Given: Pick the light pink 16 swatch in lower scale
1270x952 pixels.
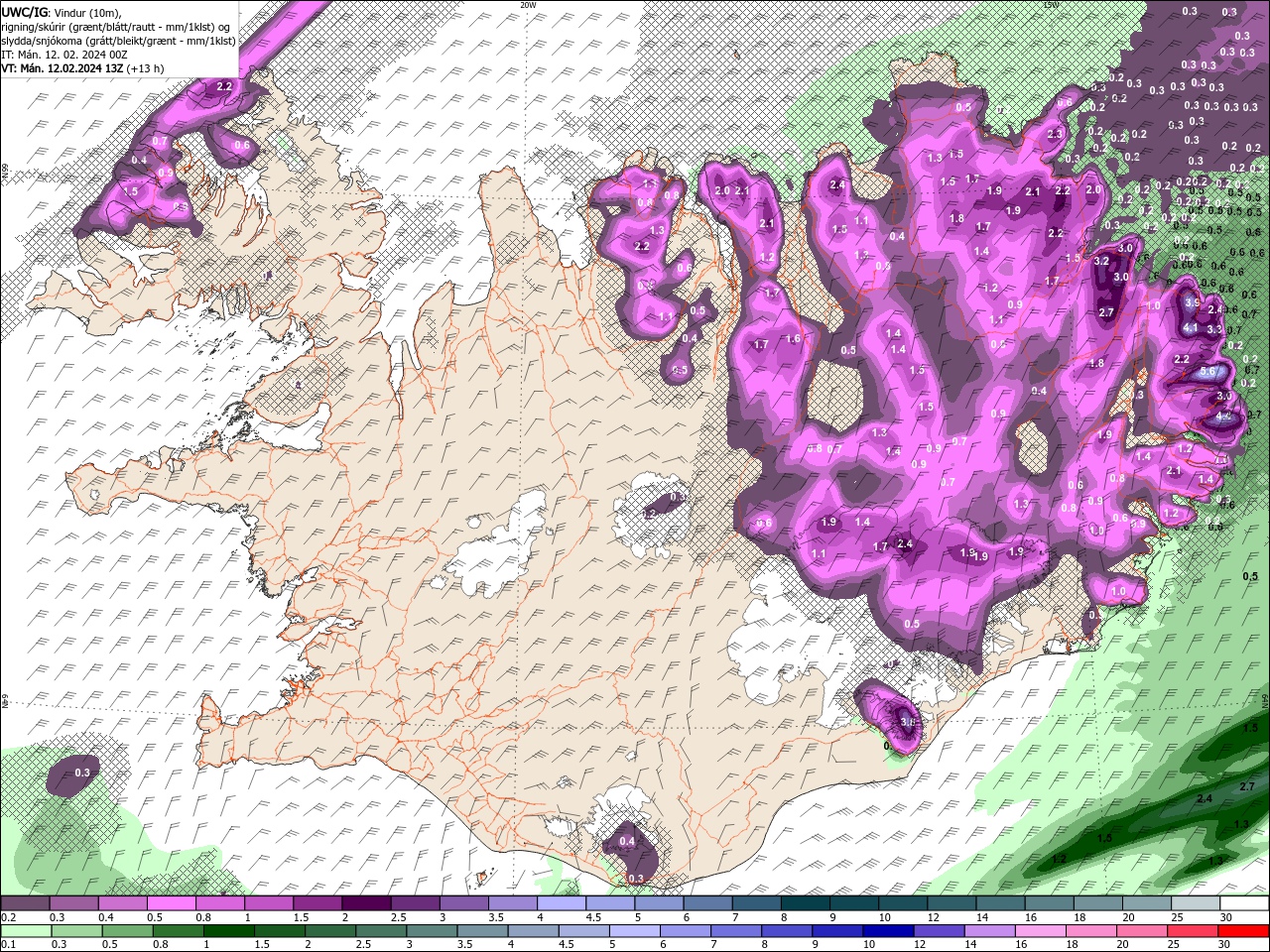Looking at the screenshot, I should tap(1040, 931).
